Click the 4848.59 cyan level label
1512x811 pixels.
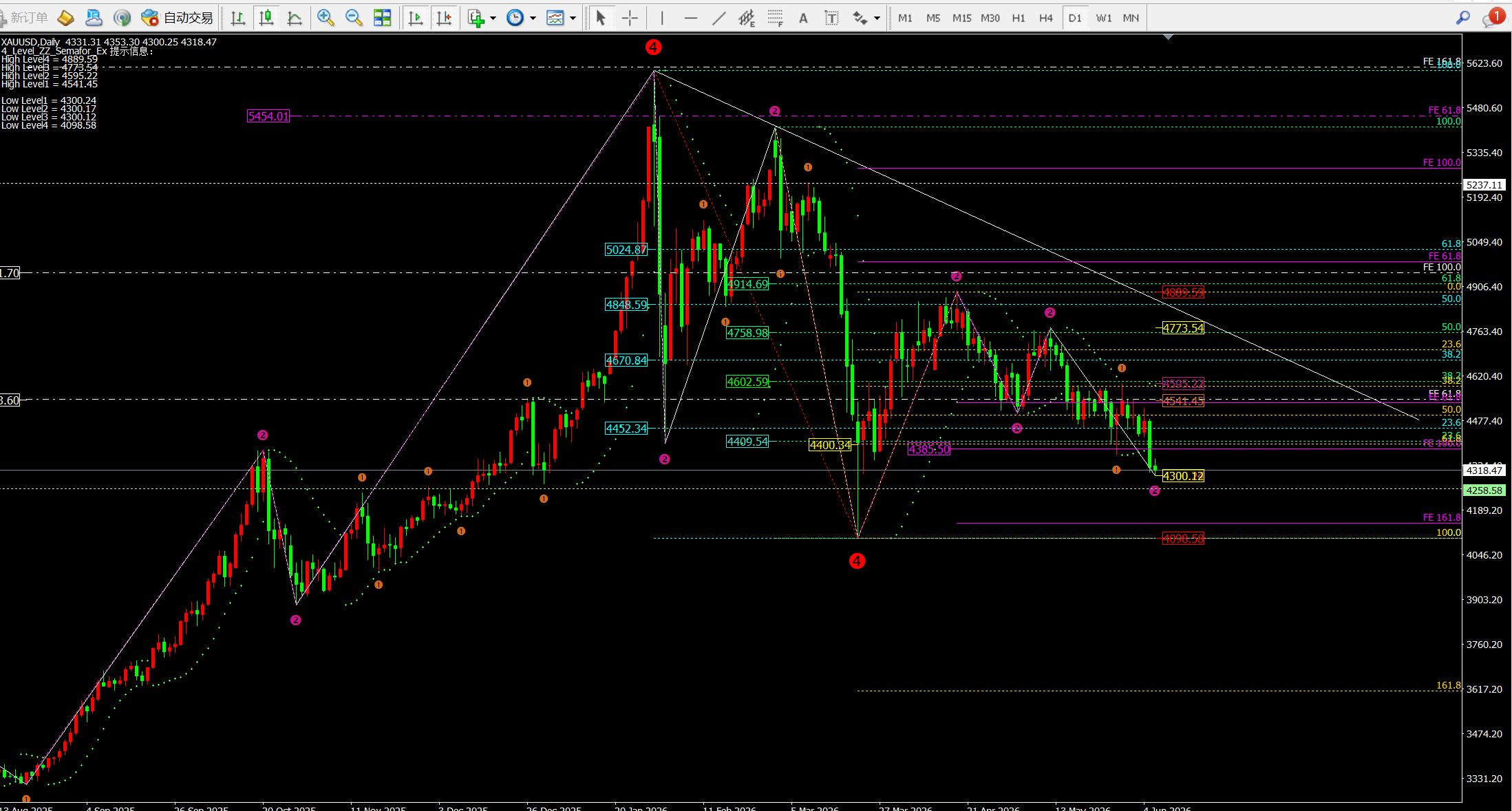[626, 305]
